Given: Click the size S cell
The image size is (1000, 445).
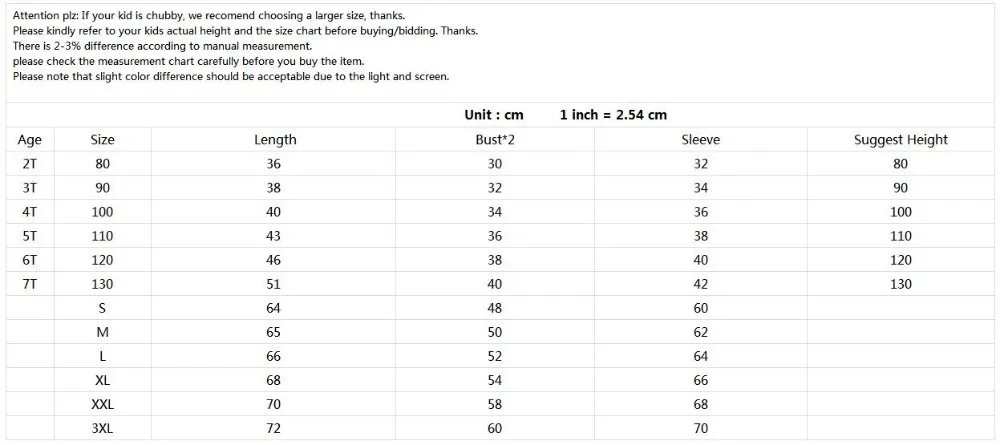Looking at the screenshot, I should (103, 308).
